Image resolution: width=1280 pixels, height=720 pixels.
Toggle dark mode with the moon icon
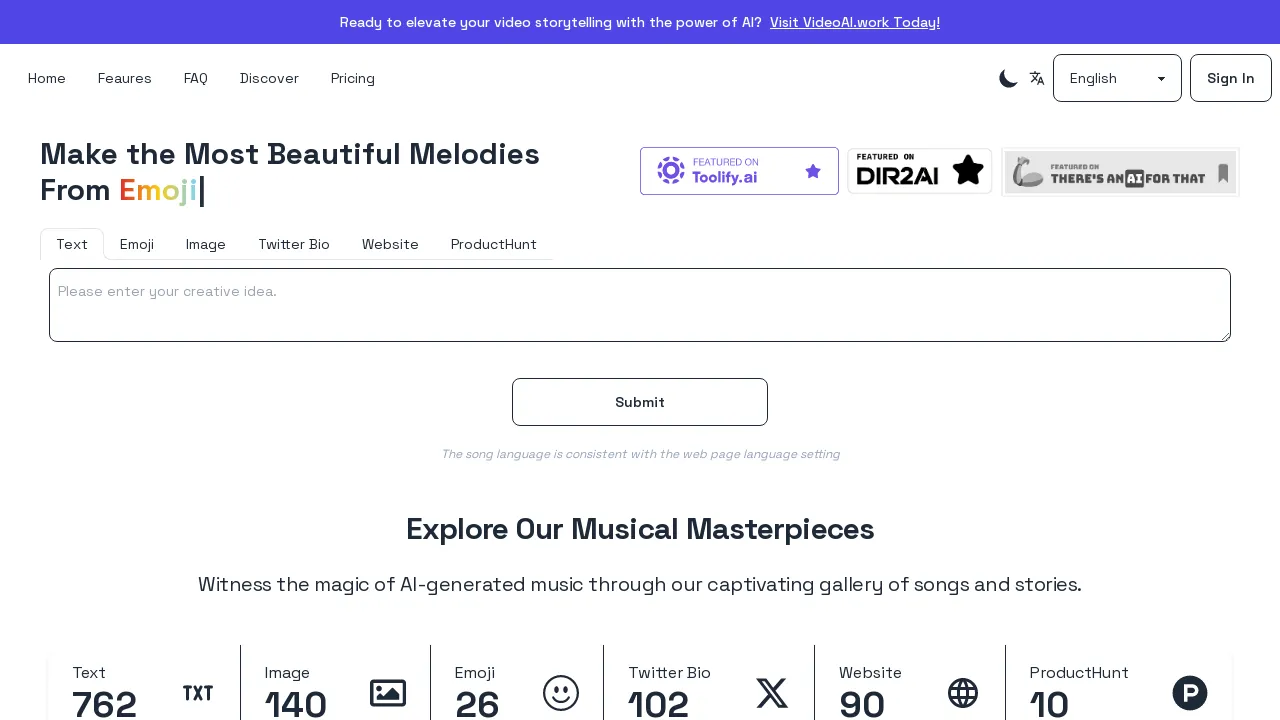[1009, 78]
